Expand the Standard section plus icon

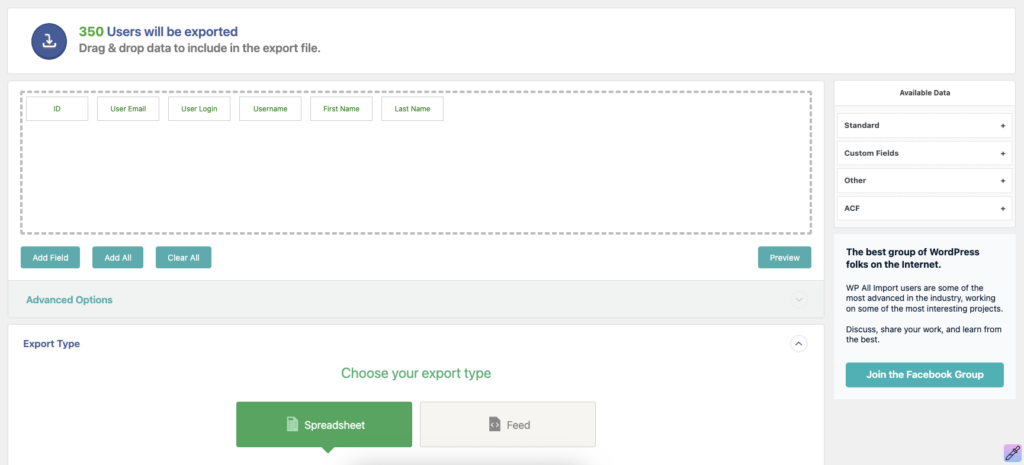[1002, 125]
